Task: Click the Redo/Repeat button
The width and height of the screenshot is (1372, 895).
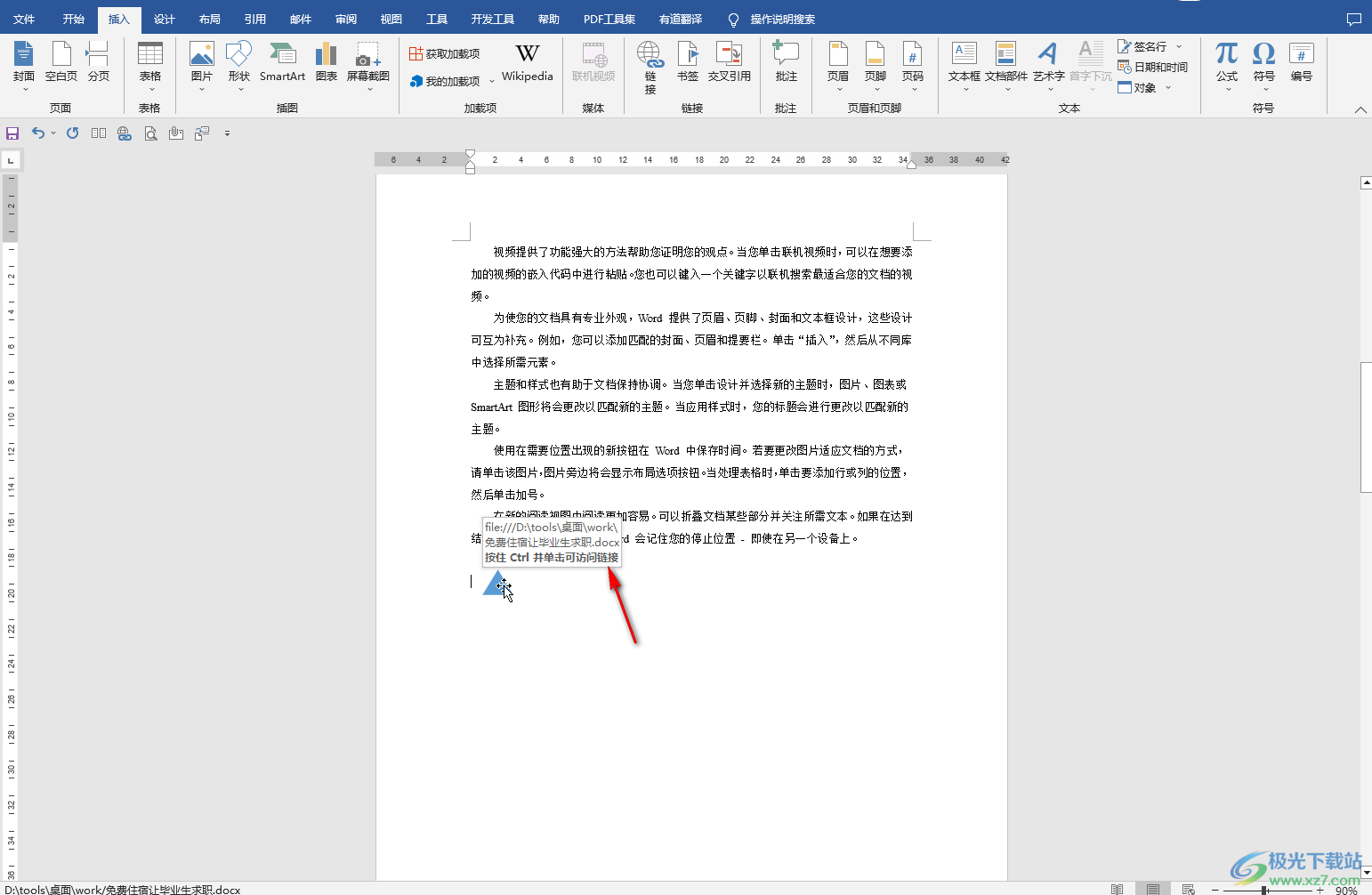Action: pos(73,133)
